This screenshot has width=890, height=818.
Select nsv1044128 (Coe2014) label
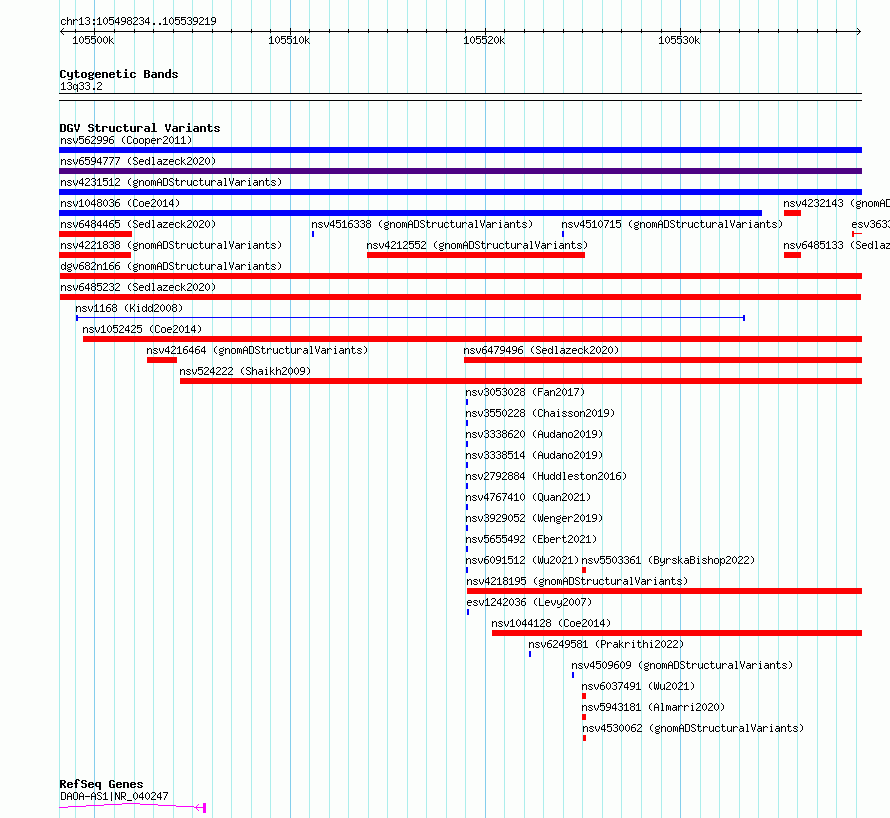click(x=551, y=623)
